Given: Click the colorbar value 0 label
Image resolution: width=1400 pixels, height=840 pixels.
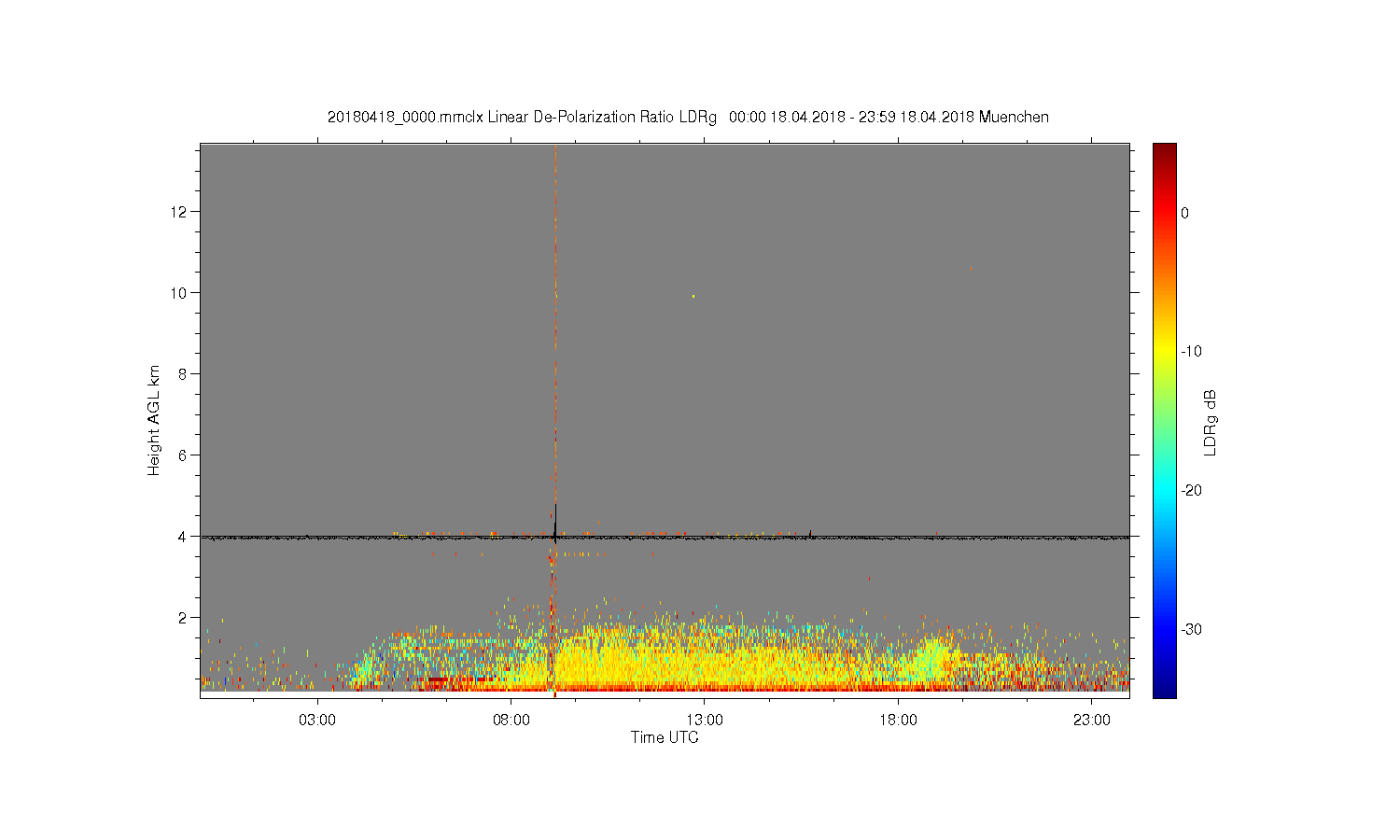Looking at the screenshot, I should point(1185,213).
